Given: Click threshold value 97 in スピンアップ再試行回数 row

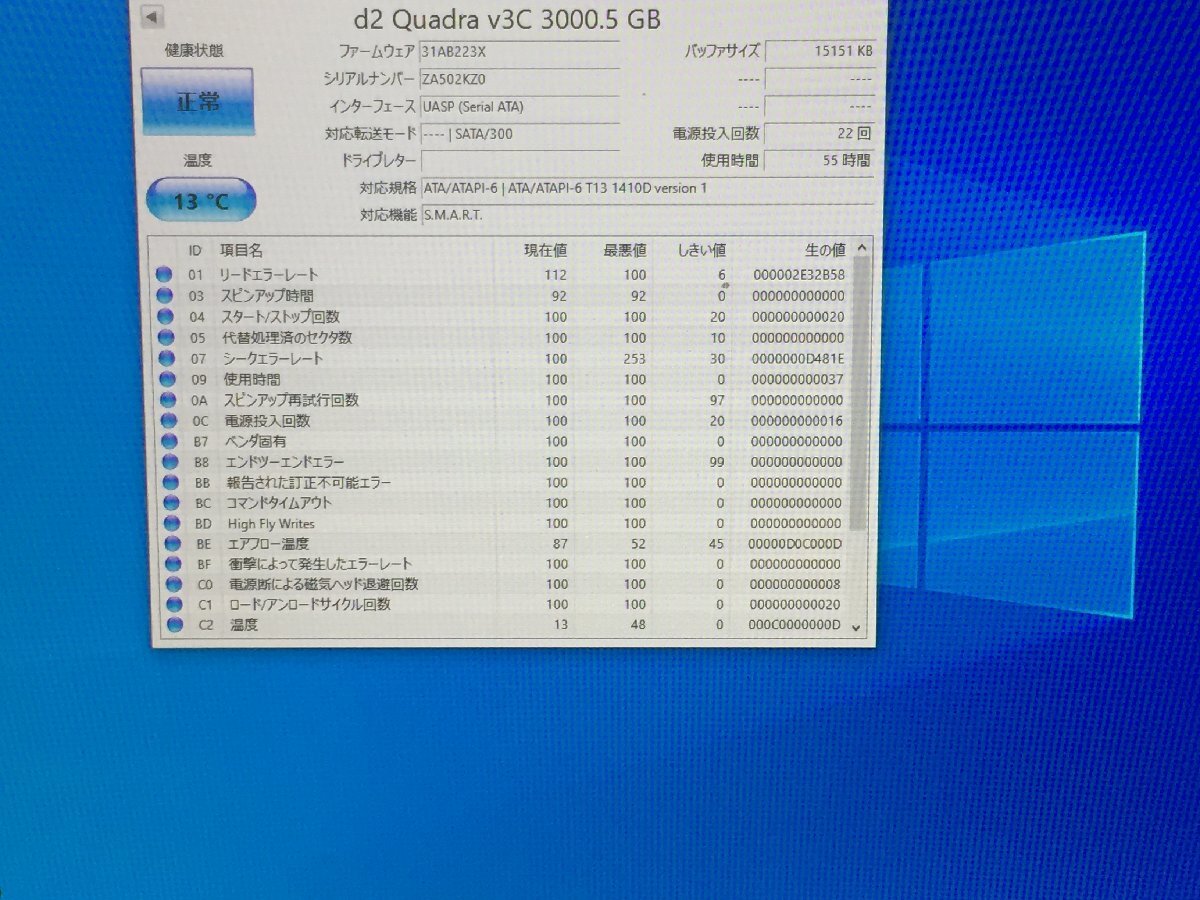Looking at the screenshot, I should coord(716,400).
